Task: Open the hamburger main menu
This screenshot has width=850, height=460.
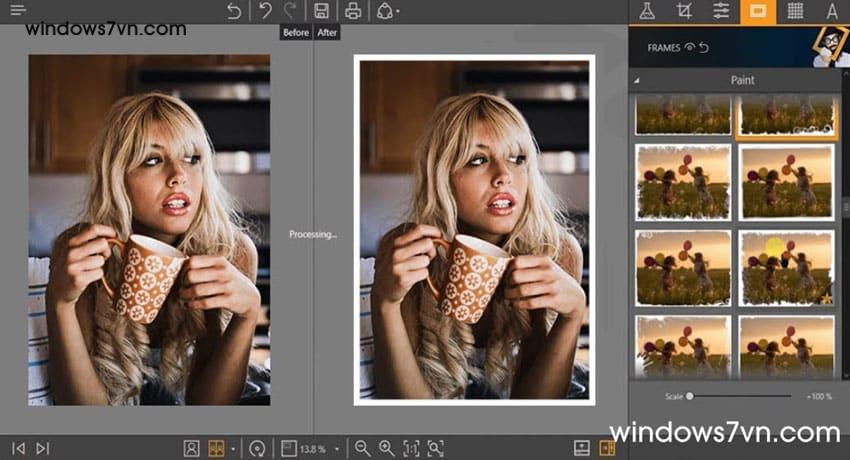Action: point(18,10)
